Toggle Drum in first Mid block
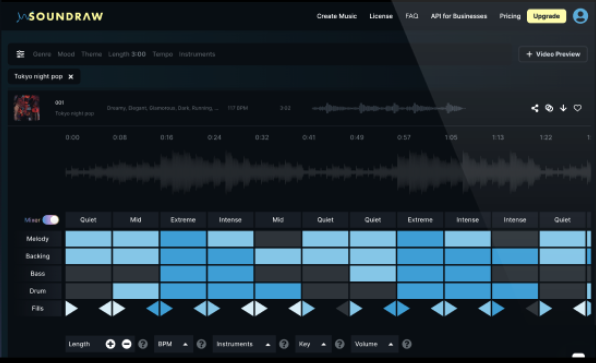The width and height of the screenshot is (596, 363). pyautogui.click(x=136, y=291)
